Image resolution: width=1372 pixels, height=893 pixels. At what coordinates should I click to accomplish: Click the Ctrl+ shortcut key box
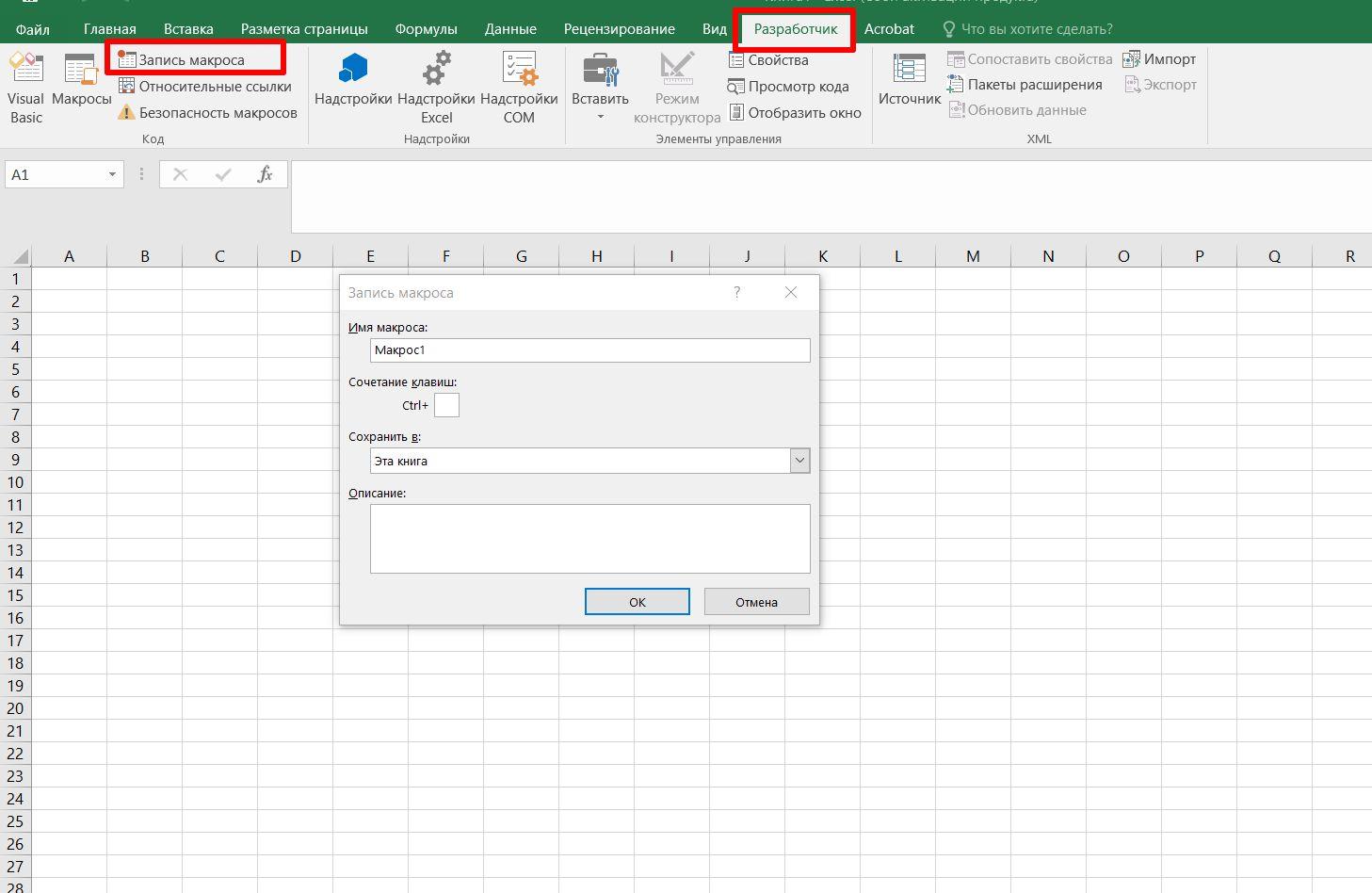coord(446,405)
